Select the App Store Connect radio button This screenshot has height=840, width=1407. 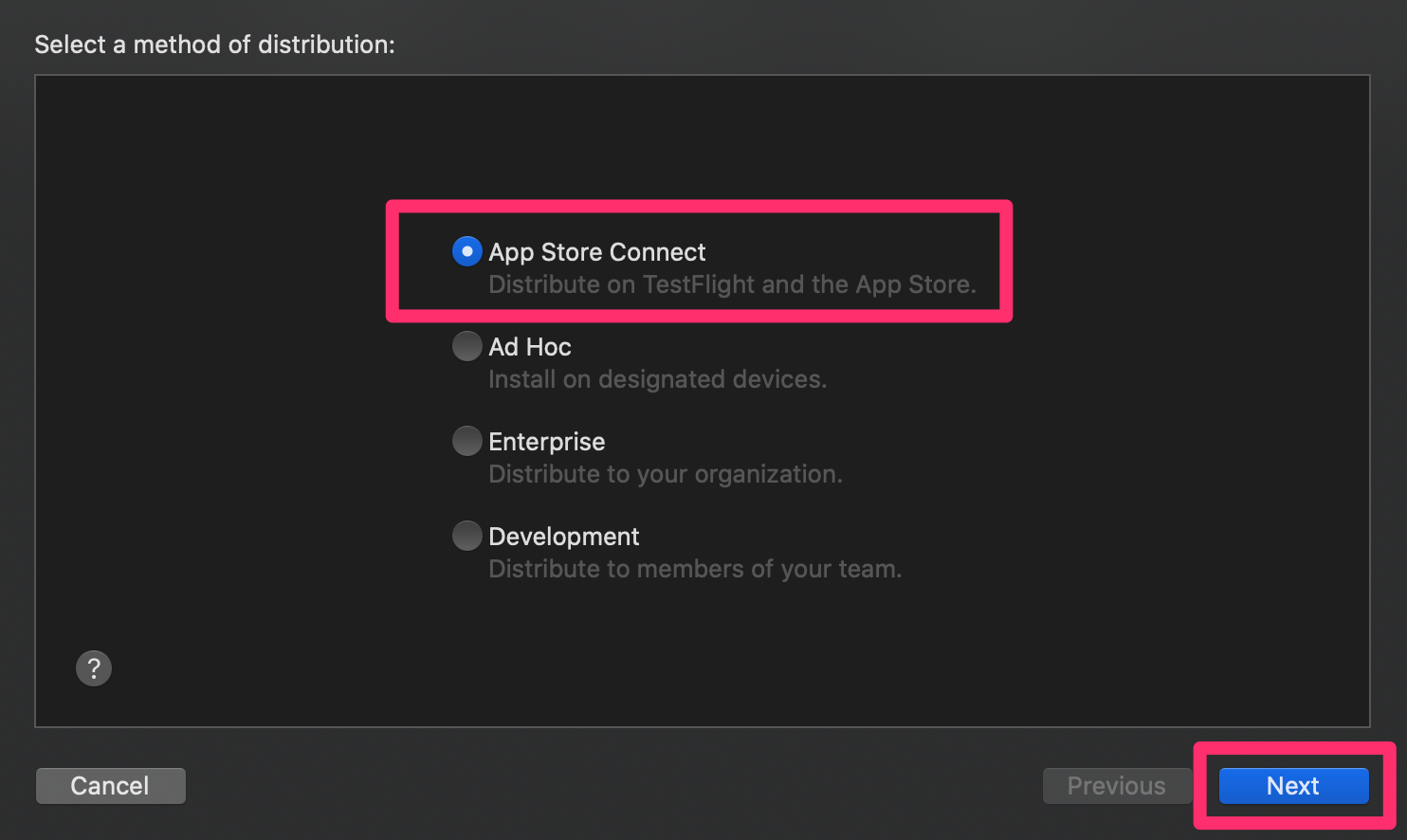pos(466,251)
